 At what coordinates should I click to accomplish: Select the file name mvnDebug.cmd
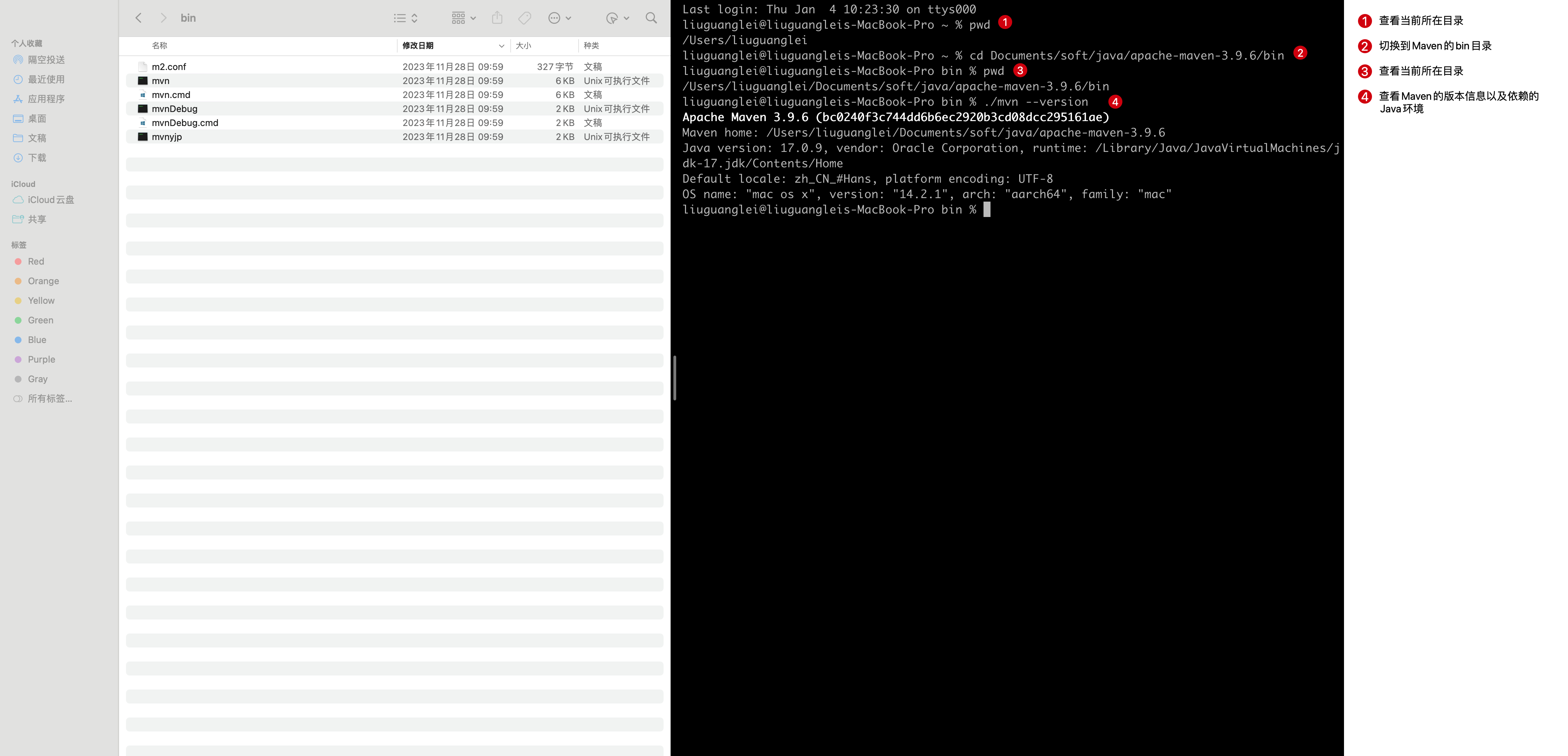click(185, 123)
